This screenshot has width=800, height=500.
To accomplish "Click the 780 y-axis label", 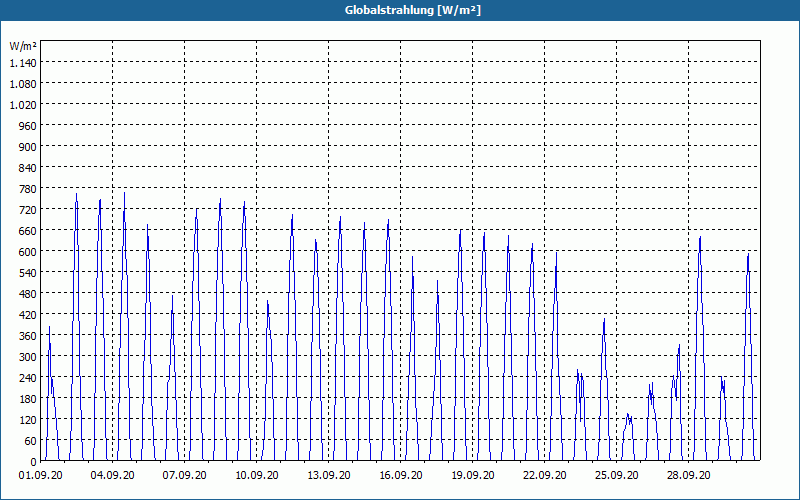I will [28, 189].
